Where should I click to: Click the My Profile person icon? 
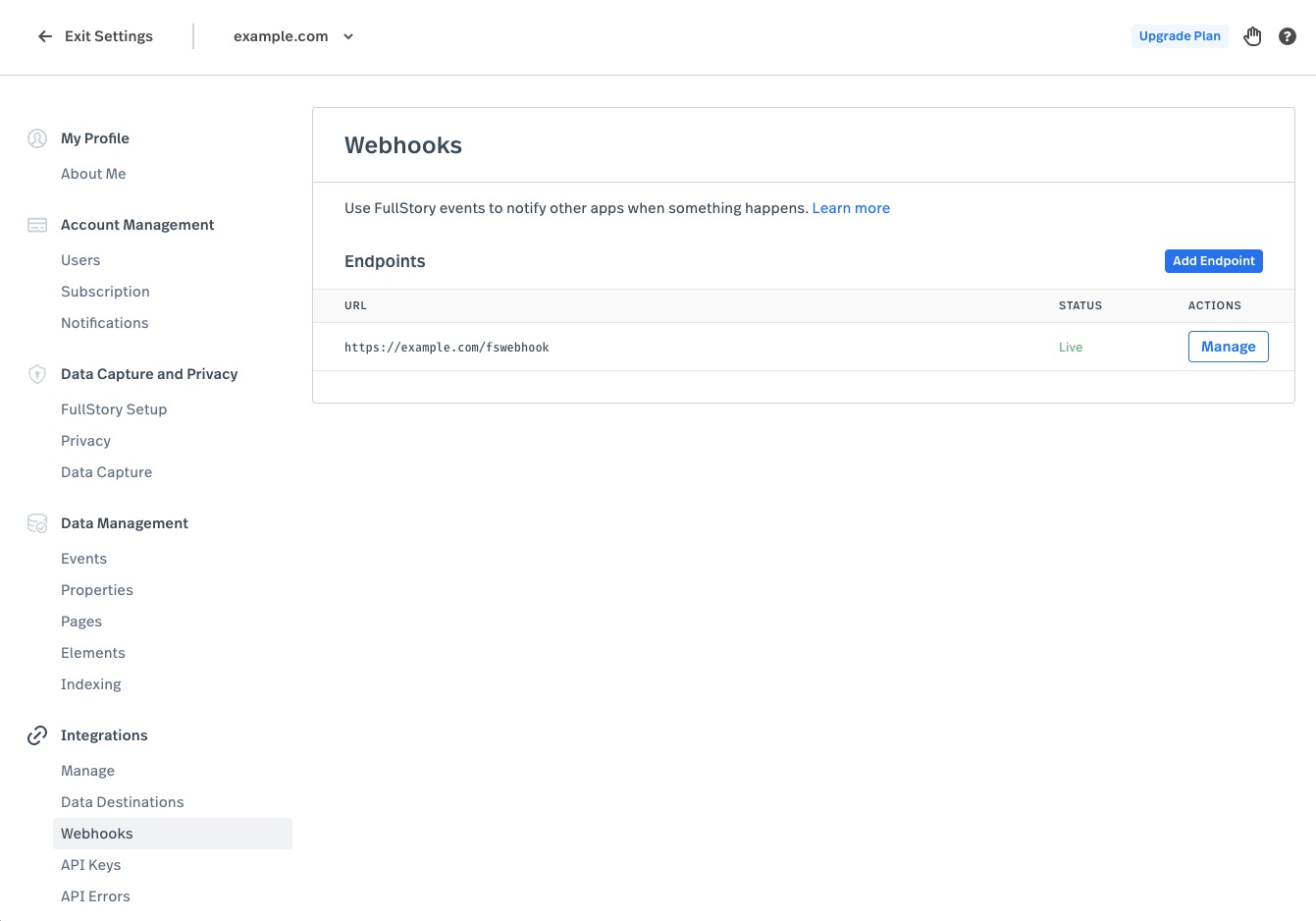tap(37, 138)
